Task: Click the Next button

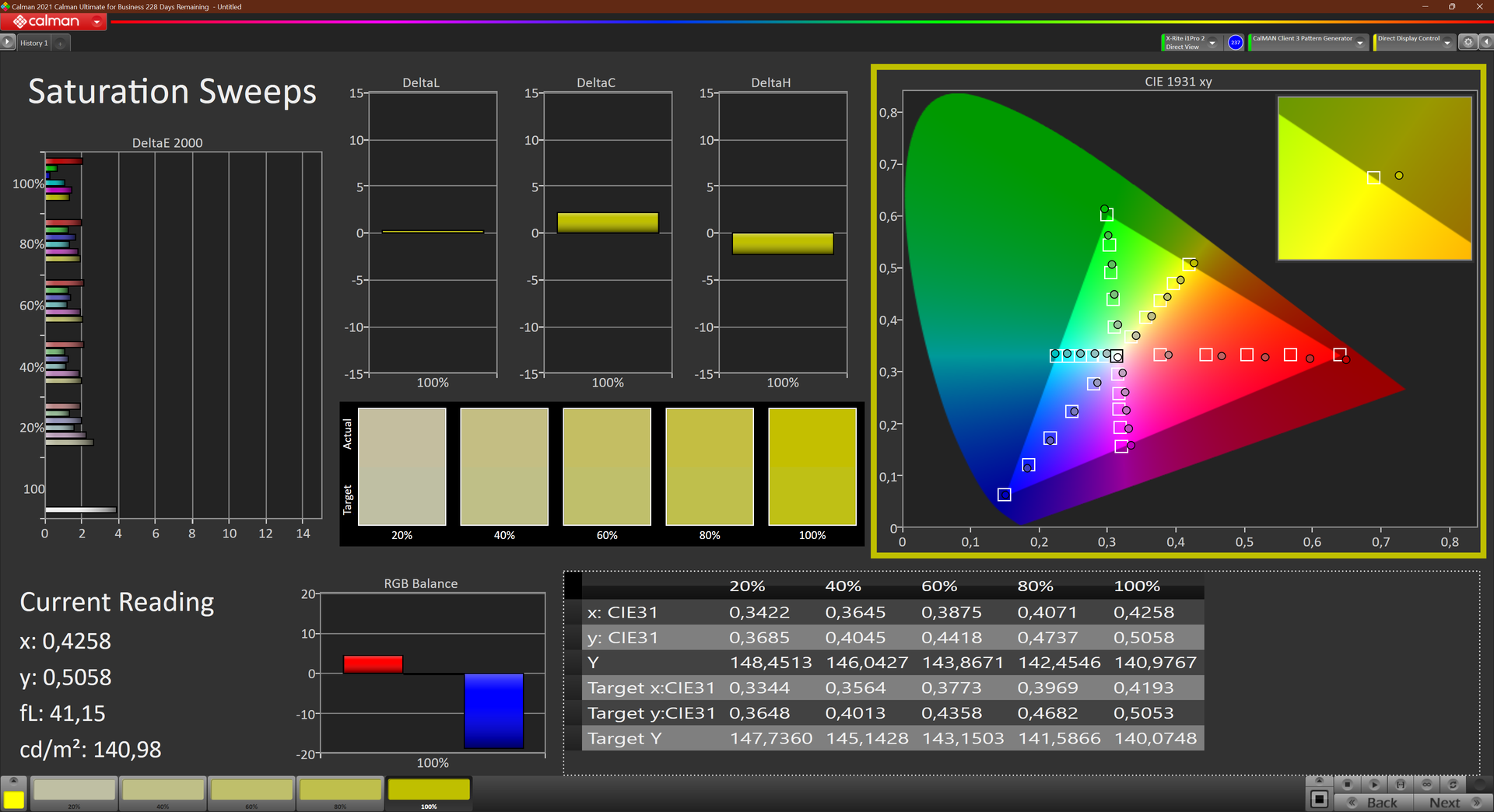Action: [x=1445, y=803]
